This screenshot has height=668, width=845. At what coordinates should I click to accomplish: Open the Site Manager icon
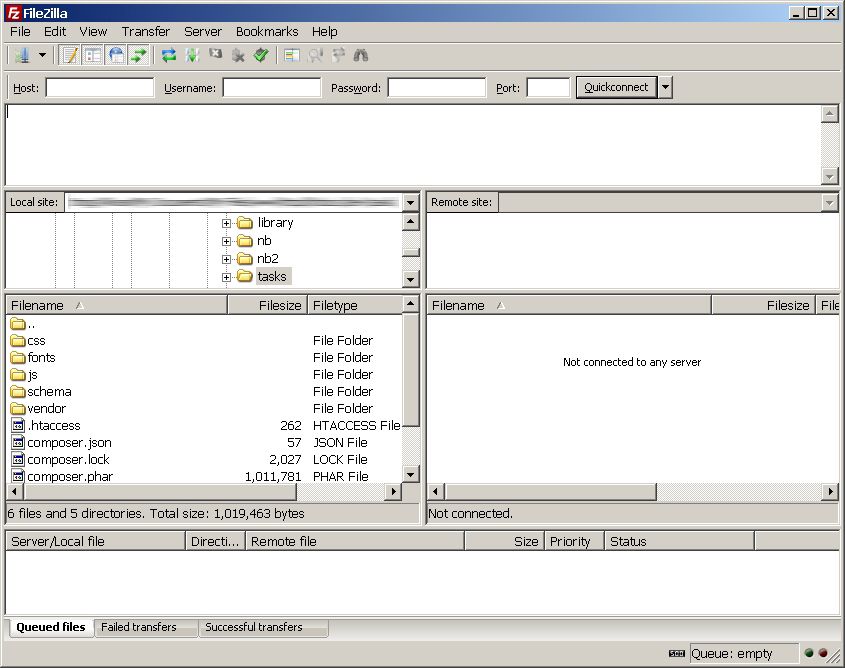tap(22, 55)
